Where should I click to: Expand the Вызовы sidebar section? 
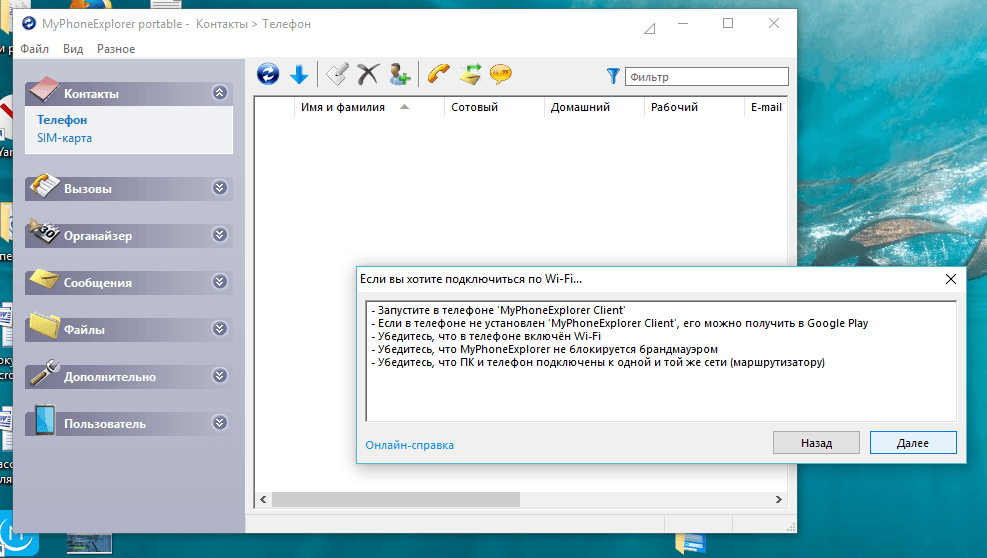220,188
